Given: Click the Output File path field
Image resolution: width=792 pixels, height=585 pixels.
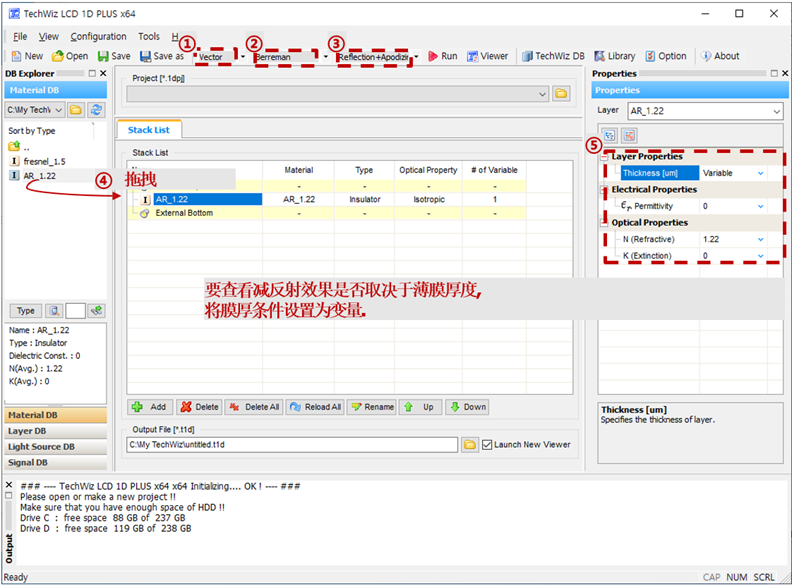Looking at the screenshot, I should (292, 445).
